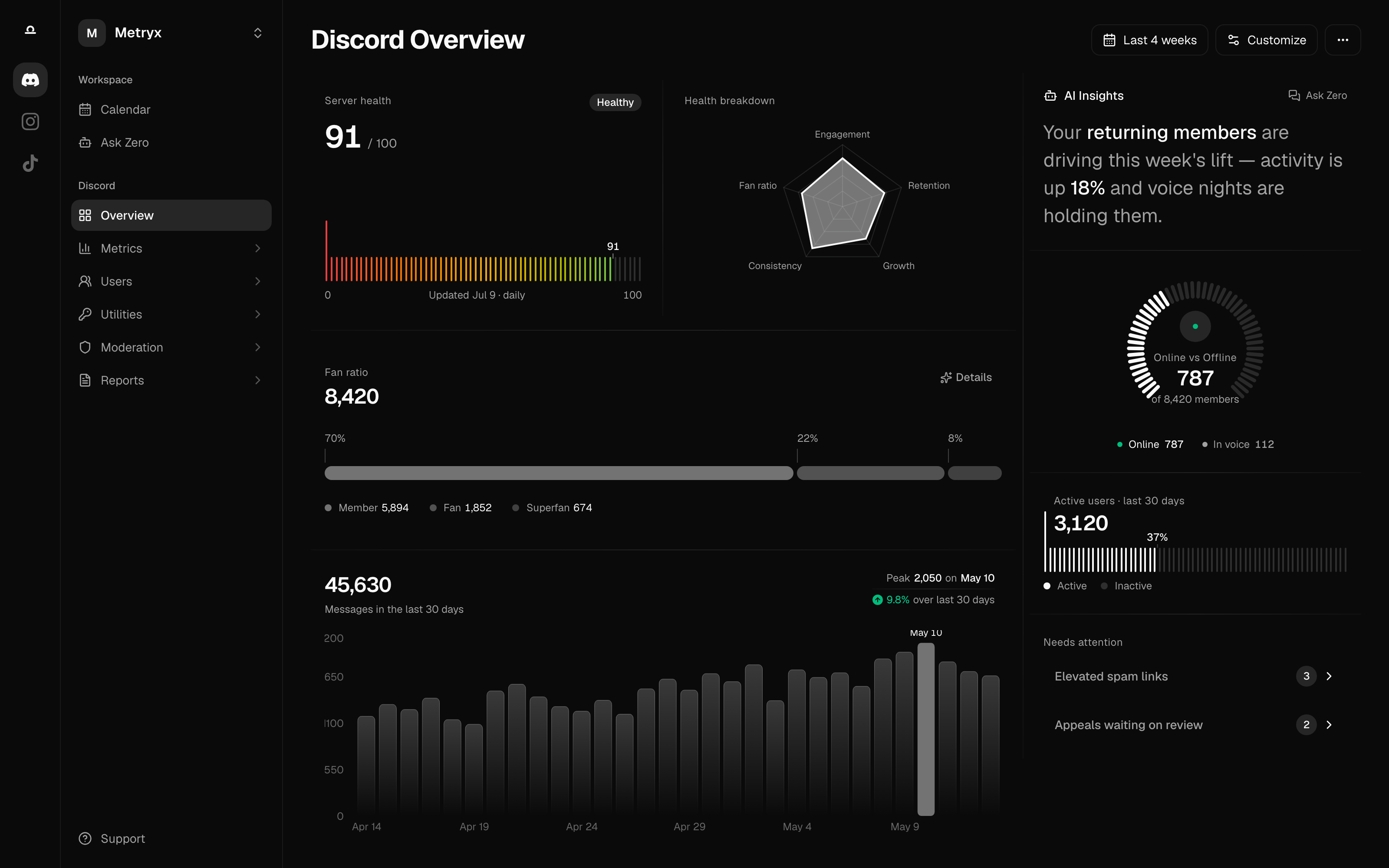Switch to the TikTok platform icon
1389x868 pixels.
coord(30,164)
